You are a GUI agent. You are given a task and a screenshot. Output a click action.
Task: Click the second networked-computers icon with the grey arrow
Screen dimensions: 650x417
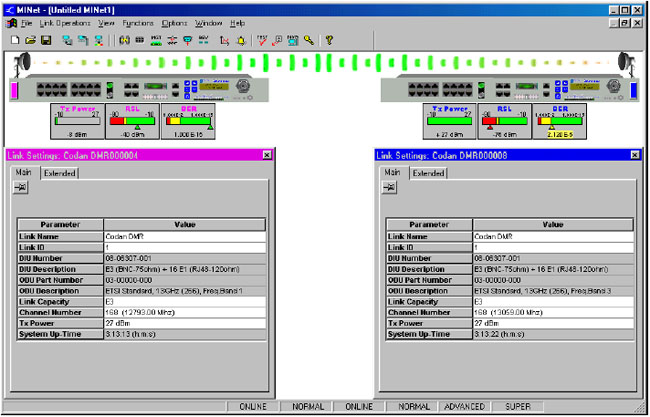point(83,40)
